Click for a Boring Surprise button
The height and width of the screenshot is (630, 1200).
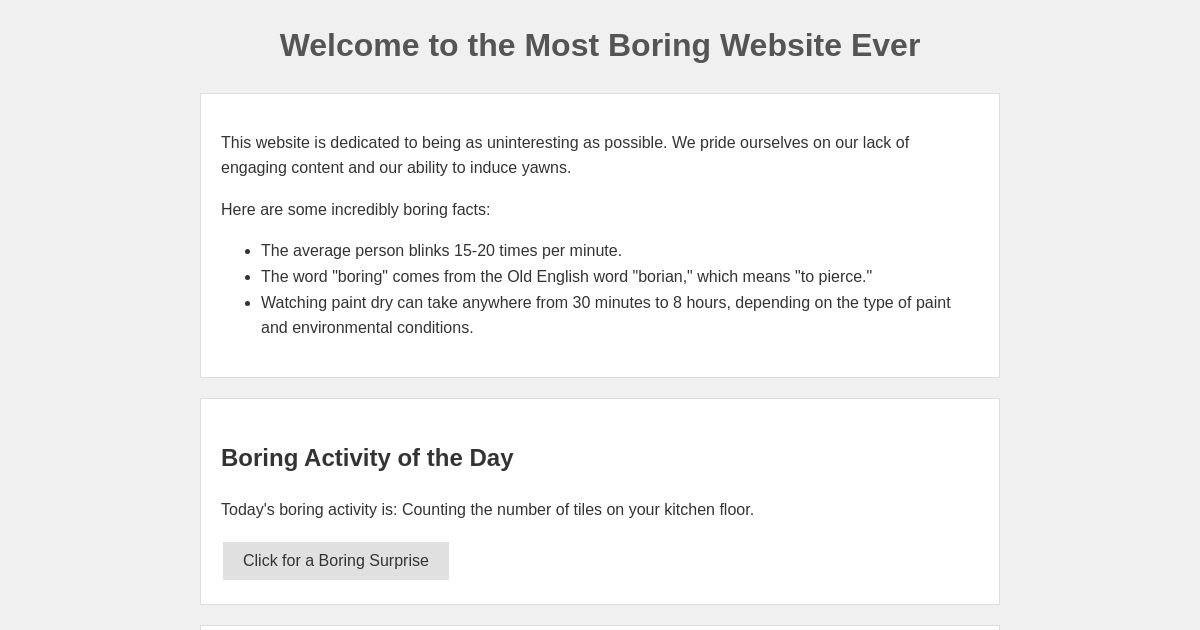point(336,561)
